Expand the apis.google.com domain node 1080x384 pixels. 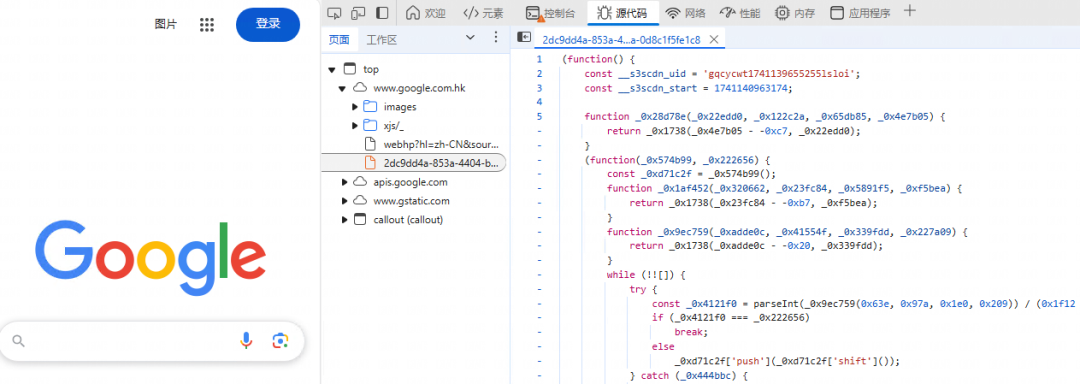click(x=344, y=182)
